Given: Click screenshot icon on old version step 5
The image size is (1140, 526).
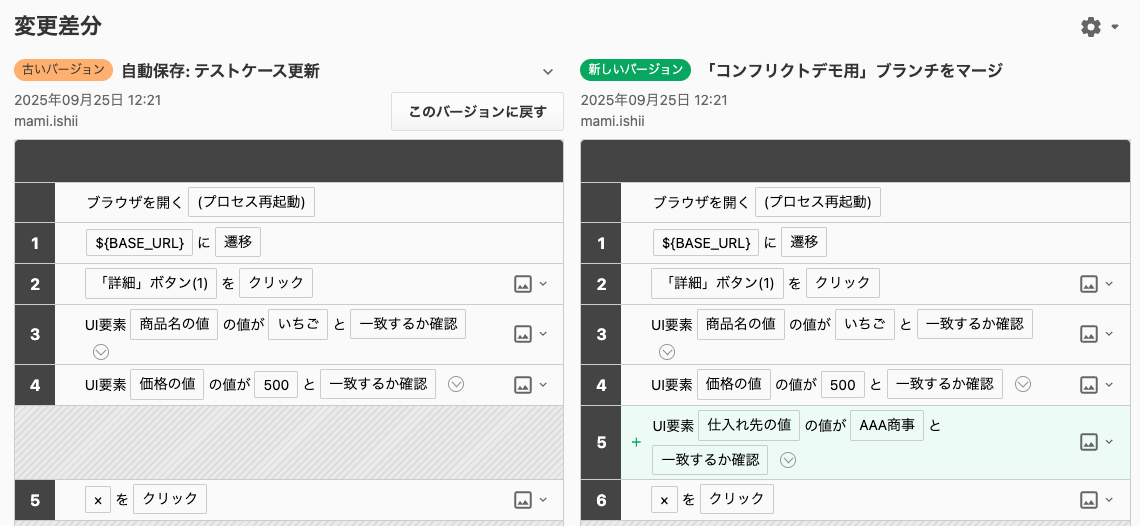Looking at the screenshot, I should point(522,500).
